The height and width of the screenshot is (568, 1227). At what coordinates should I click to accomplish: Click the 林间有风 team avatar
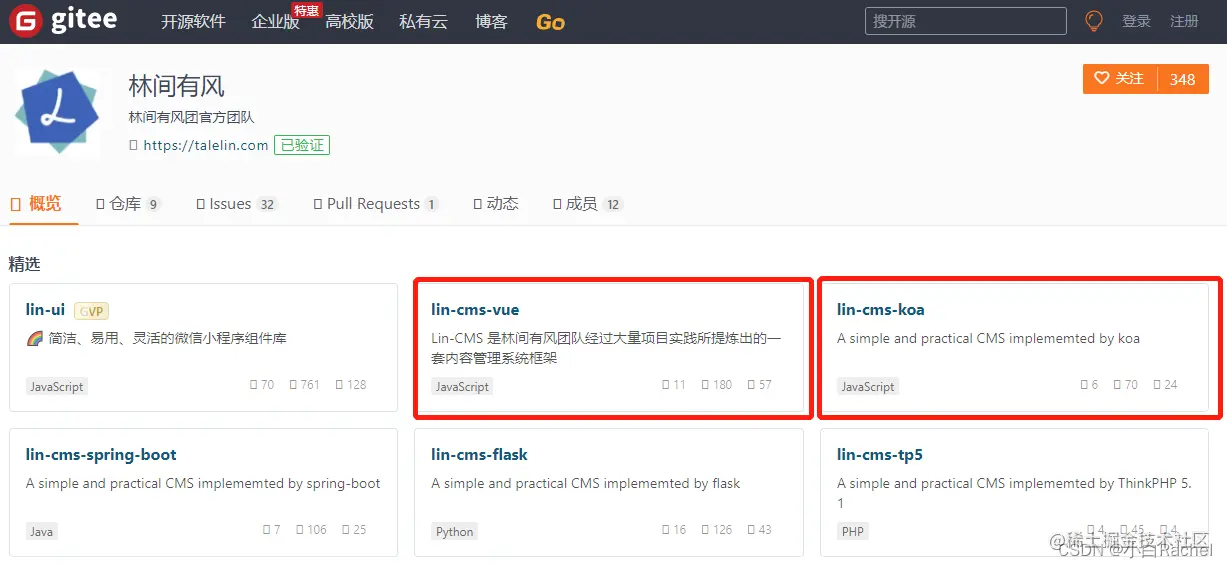[57, 114]
